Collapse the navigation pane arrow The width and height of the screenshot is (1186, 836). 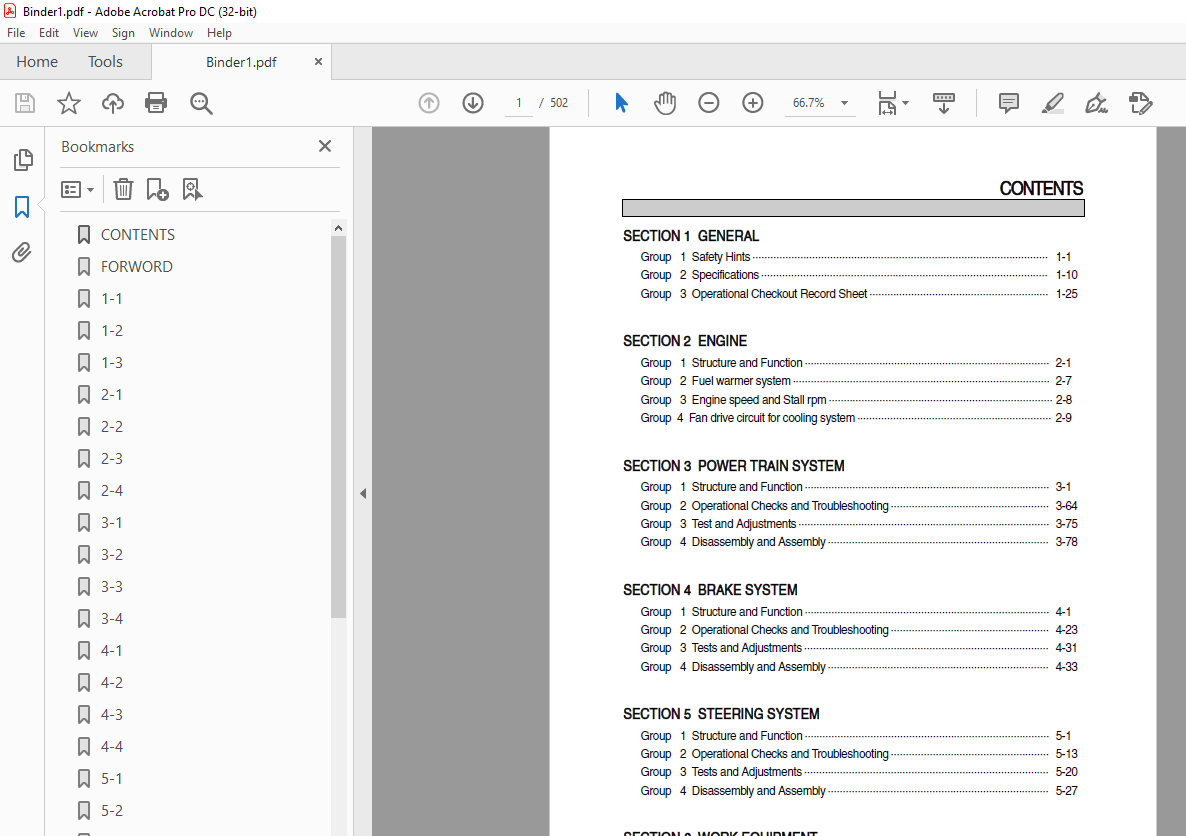point(363,493)
